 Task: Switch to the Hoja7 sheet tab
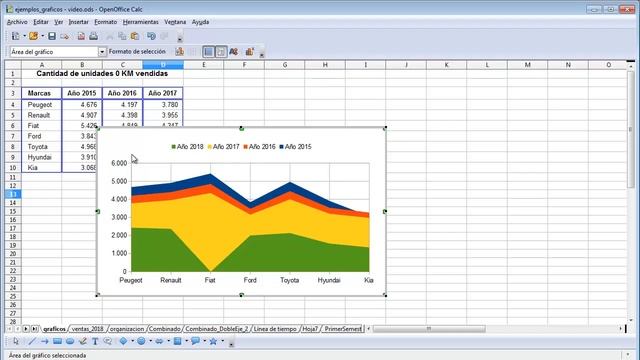pyautogui.click(x=310, y=329)
